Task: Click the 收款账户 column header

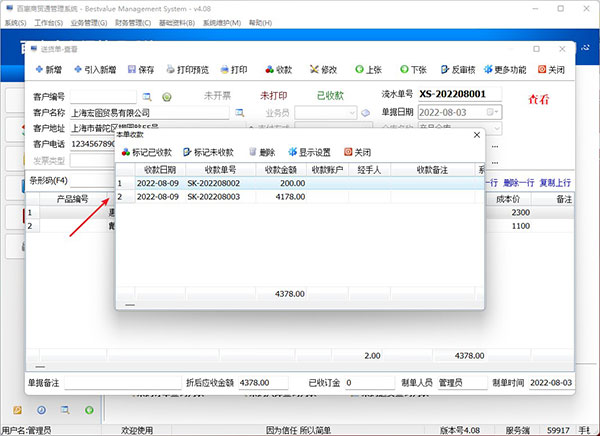Action: pos(328,170)
